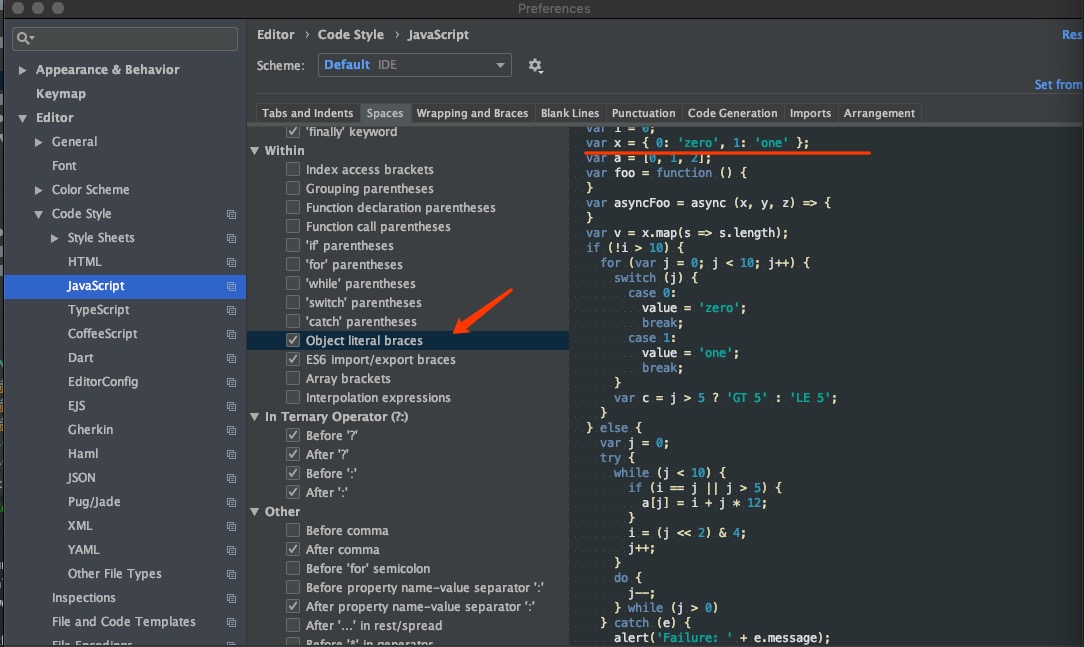The image size is (1084, 647).
Task: Open scheme settings gear icon
Action: point(535,66)
